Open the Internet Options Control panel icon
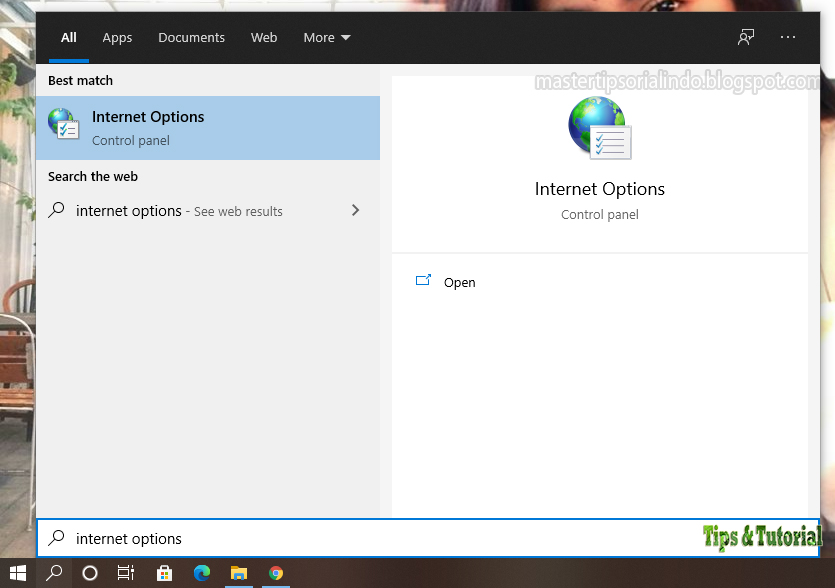This screenshot has height=588, width=835. (148, 127)
